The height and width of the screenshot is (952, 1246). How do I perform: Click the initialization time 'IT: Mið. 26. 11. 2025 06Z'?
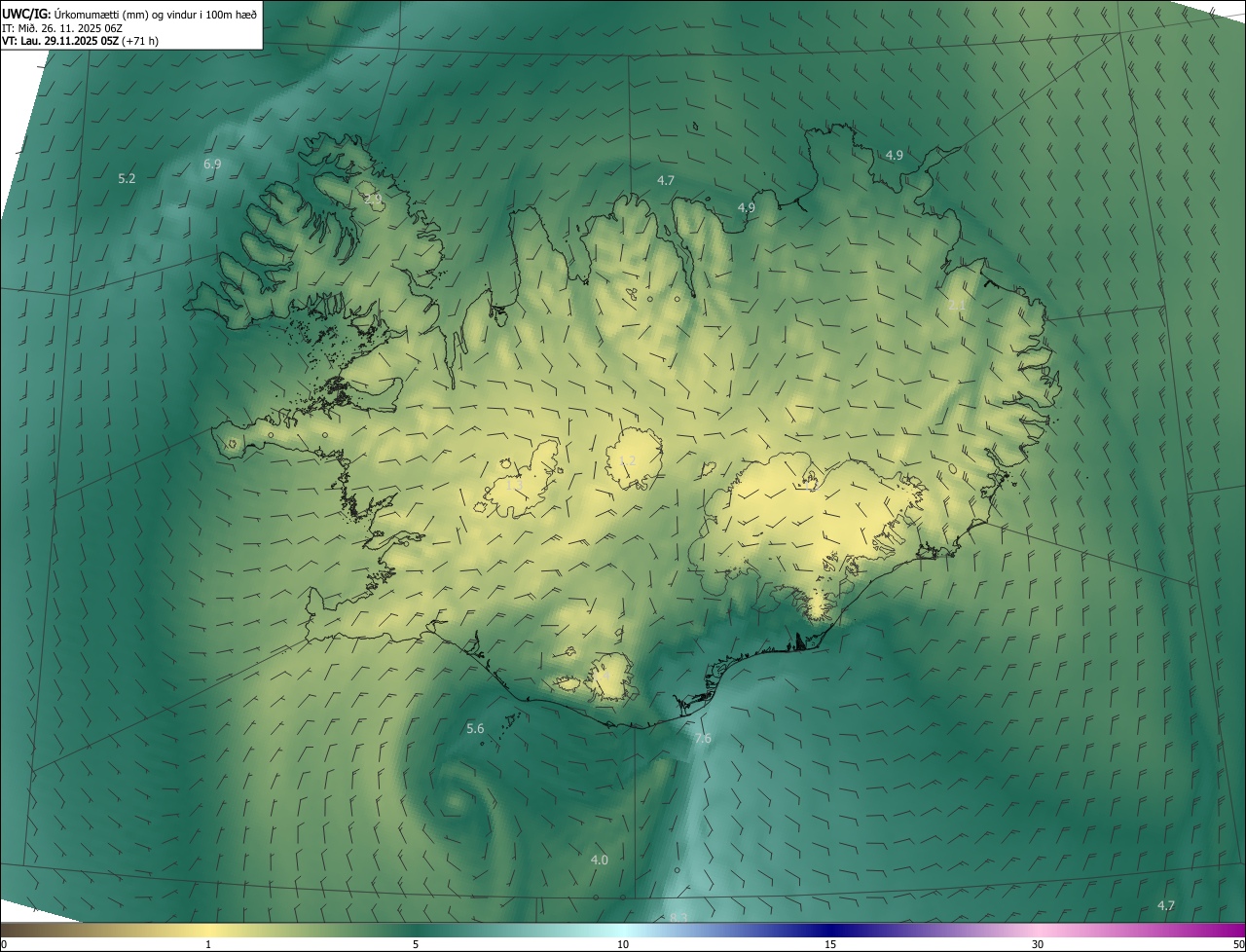[x=61, y=28]
